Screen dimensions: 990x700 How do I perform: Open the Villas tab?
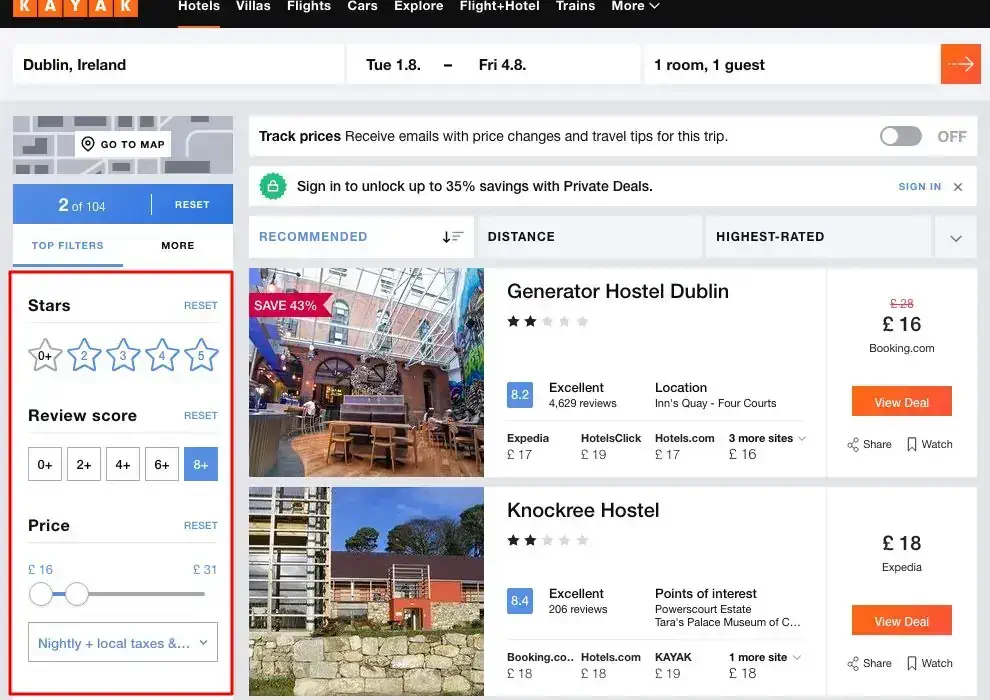253,6
